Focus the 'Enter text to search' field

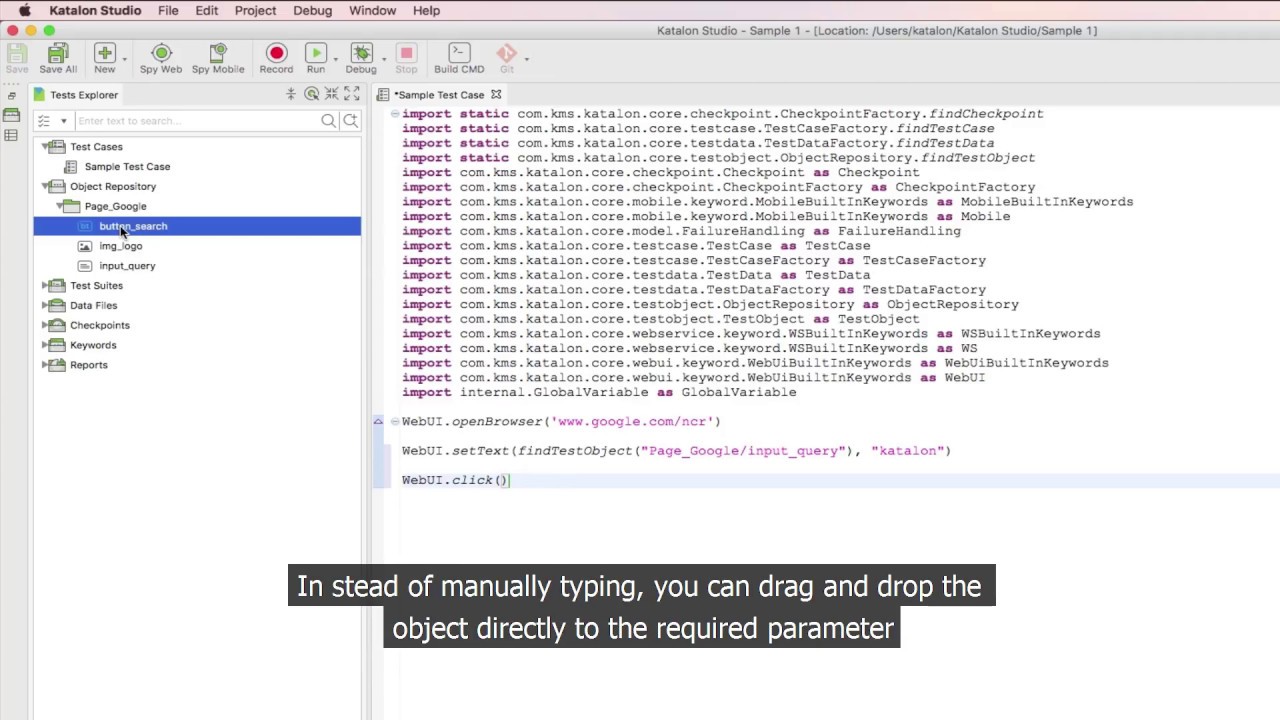197,121
